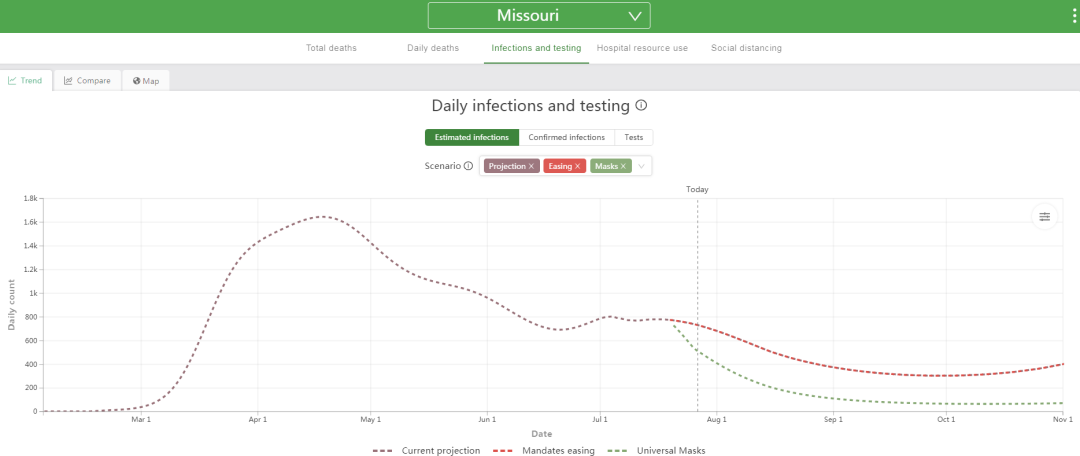Remove the Masks scenario tag

click(x=623, y=166)
